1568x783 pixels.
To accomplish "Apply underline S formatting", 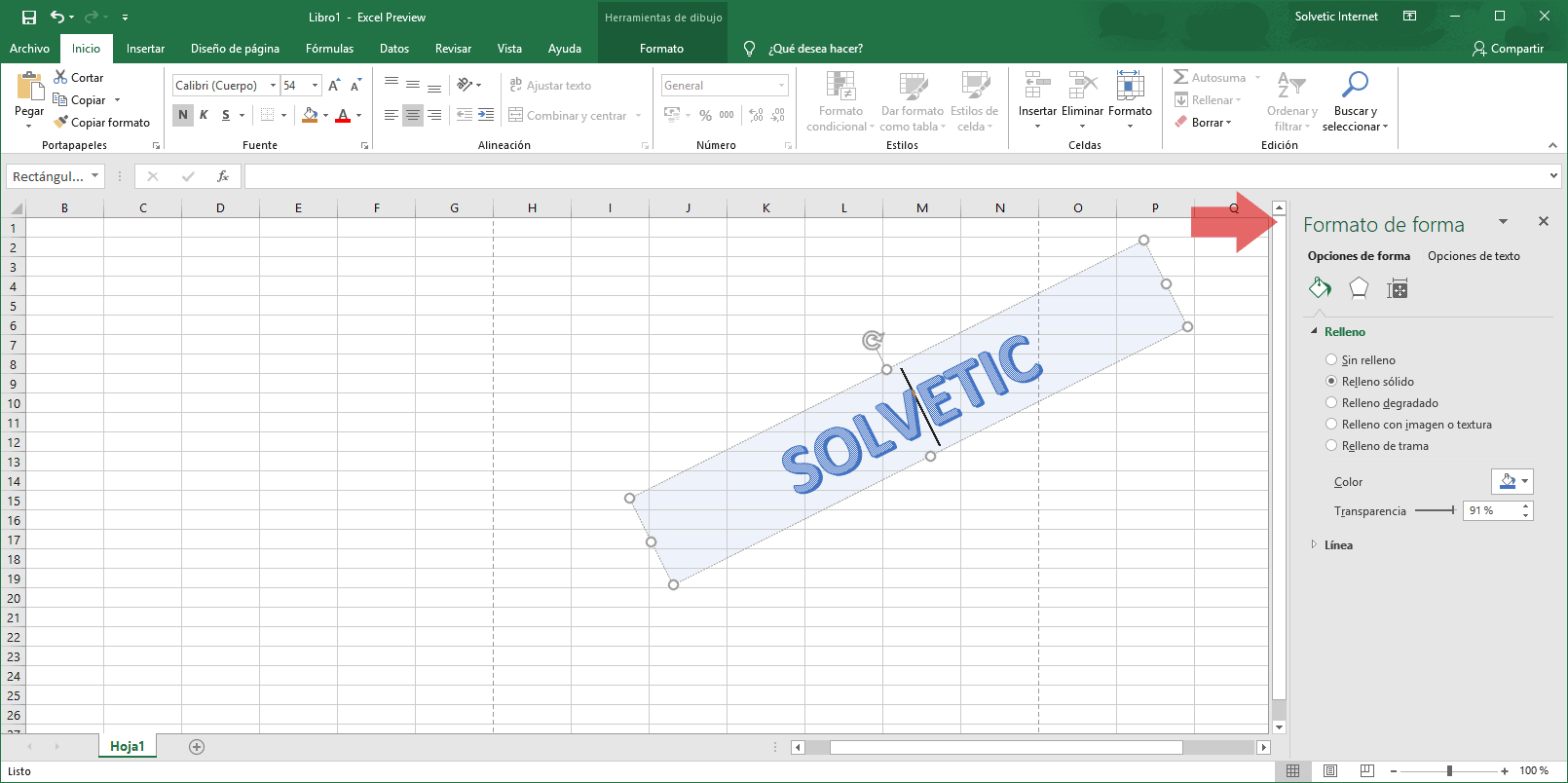I will pos(226,115).
